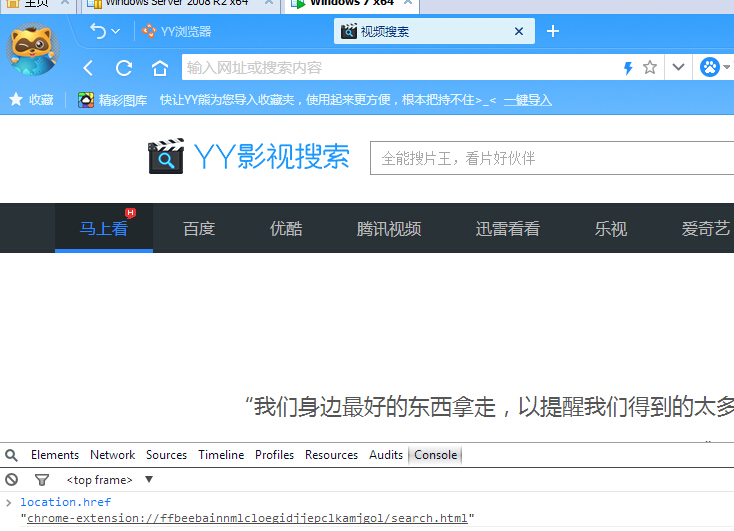Image resolution: width=734 pixels, height=531 pixels.
Task: Open the DevTools Network panel
Action: click(x=112, y=455)
